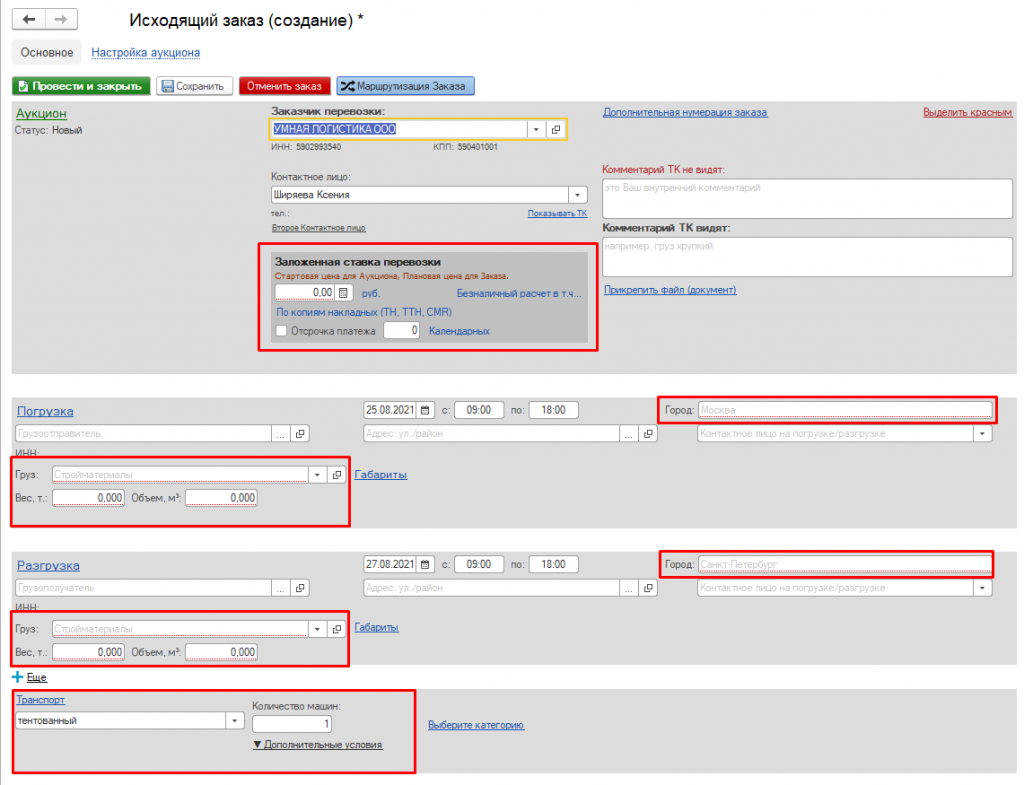The width and height of the screenshot is (1024, 785).
Task: Open unloading contact person dropdown arrow
Action: [982, 588]
